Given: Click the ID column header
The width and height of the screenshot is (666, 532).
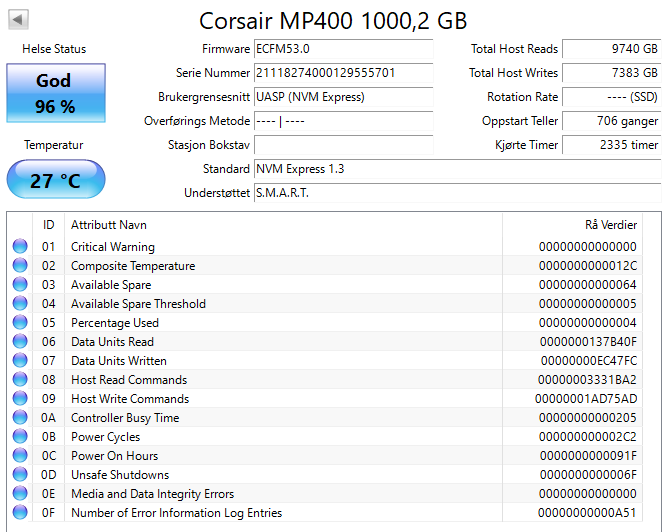Looking at the screenshot, I should (48, 225).
